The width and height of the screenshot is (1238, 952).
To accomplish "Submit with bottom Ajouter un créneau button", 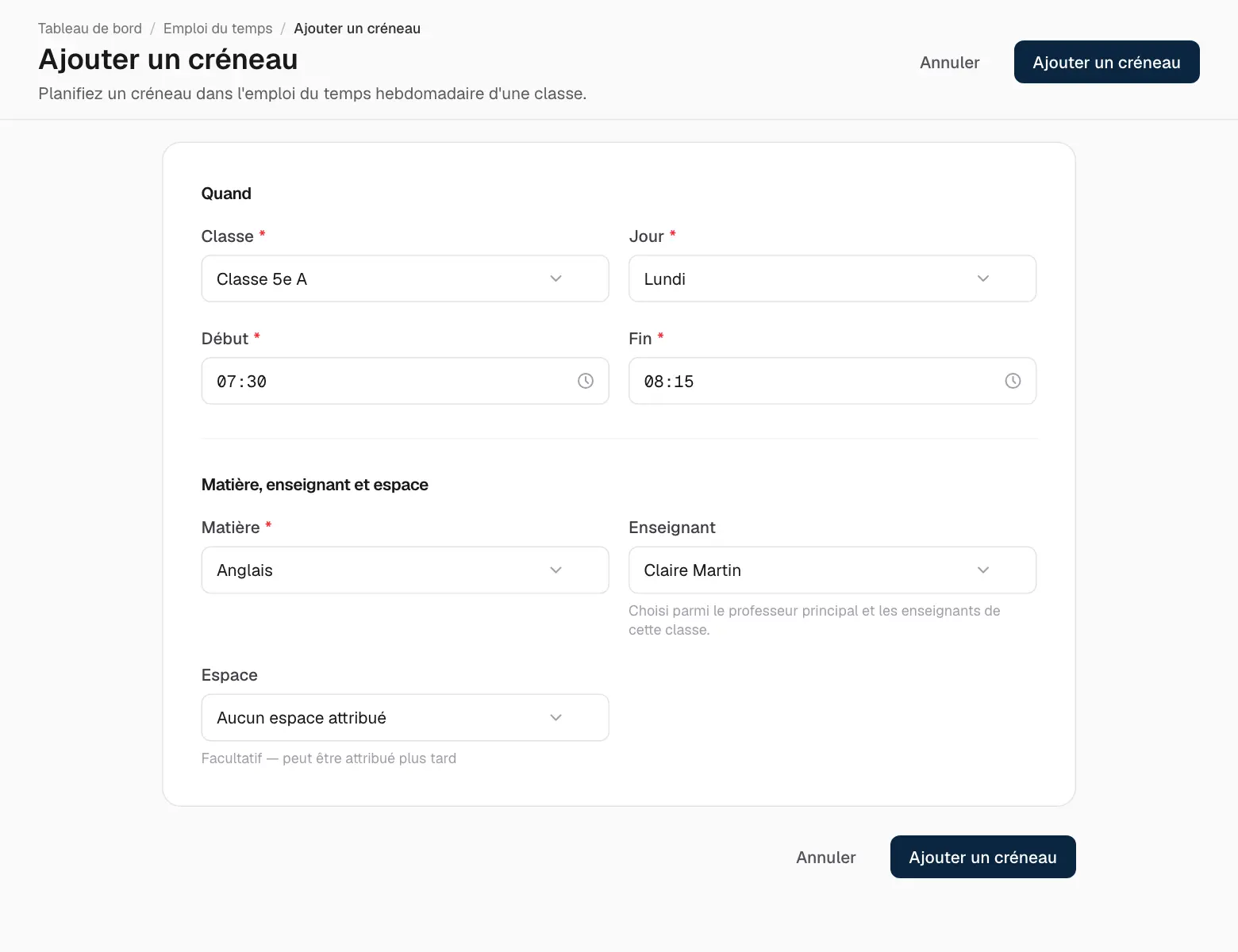I will pos(982,857).
